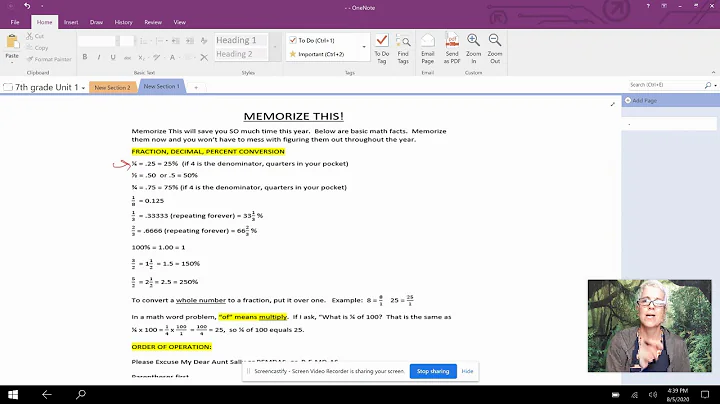Open the font size combo box
This screenshot has width=720, height=404.
pyautogui.click(x=127, y=41)
